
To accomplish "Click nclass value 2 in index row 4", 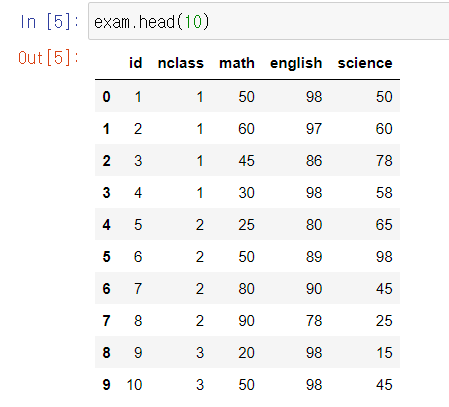I will tap(200, 225).
